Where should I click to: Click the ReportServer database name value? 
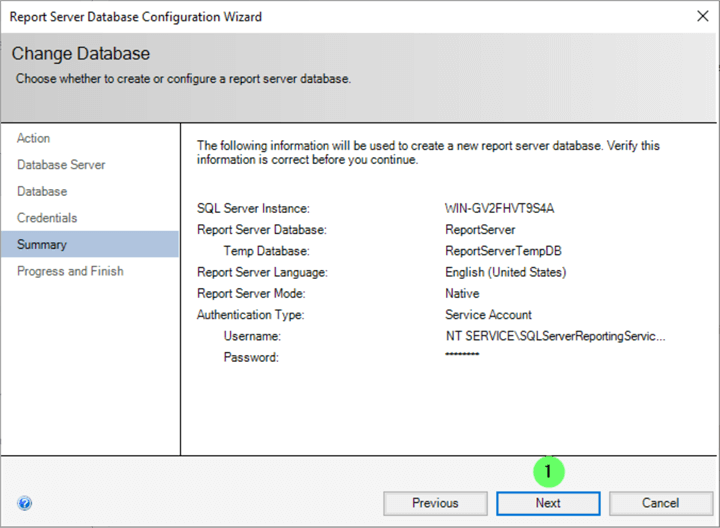[480, 230]
